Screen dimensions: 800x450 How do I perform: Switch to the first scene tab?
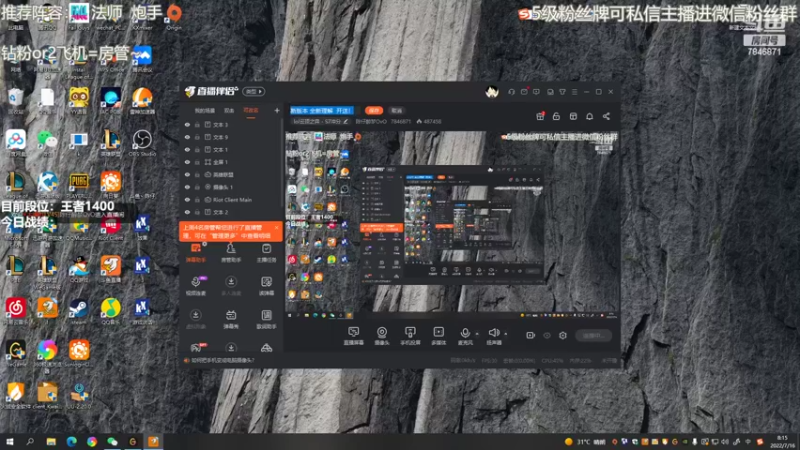205,111
